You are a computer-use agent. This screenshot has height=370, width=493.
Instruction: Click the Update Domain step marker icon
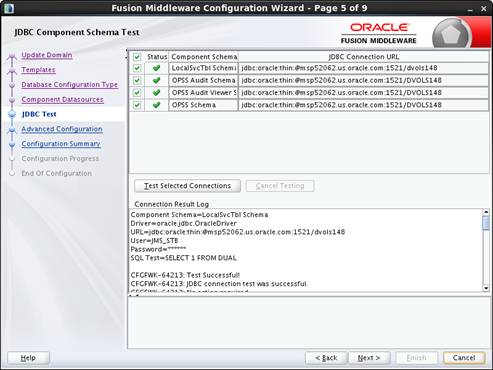click(12, 56)
